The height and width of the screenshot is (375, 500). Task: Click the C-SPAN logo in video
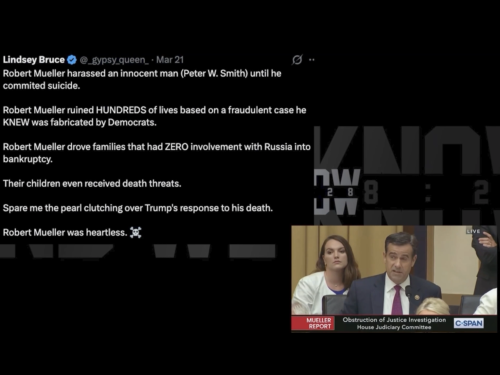pyautogui.click(x=469, y=323)
